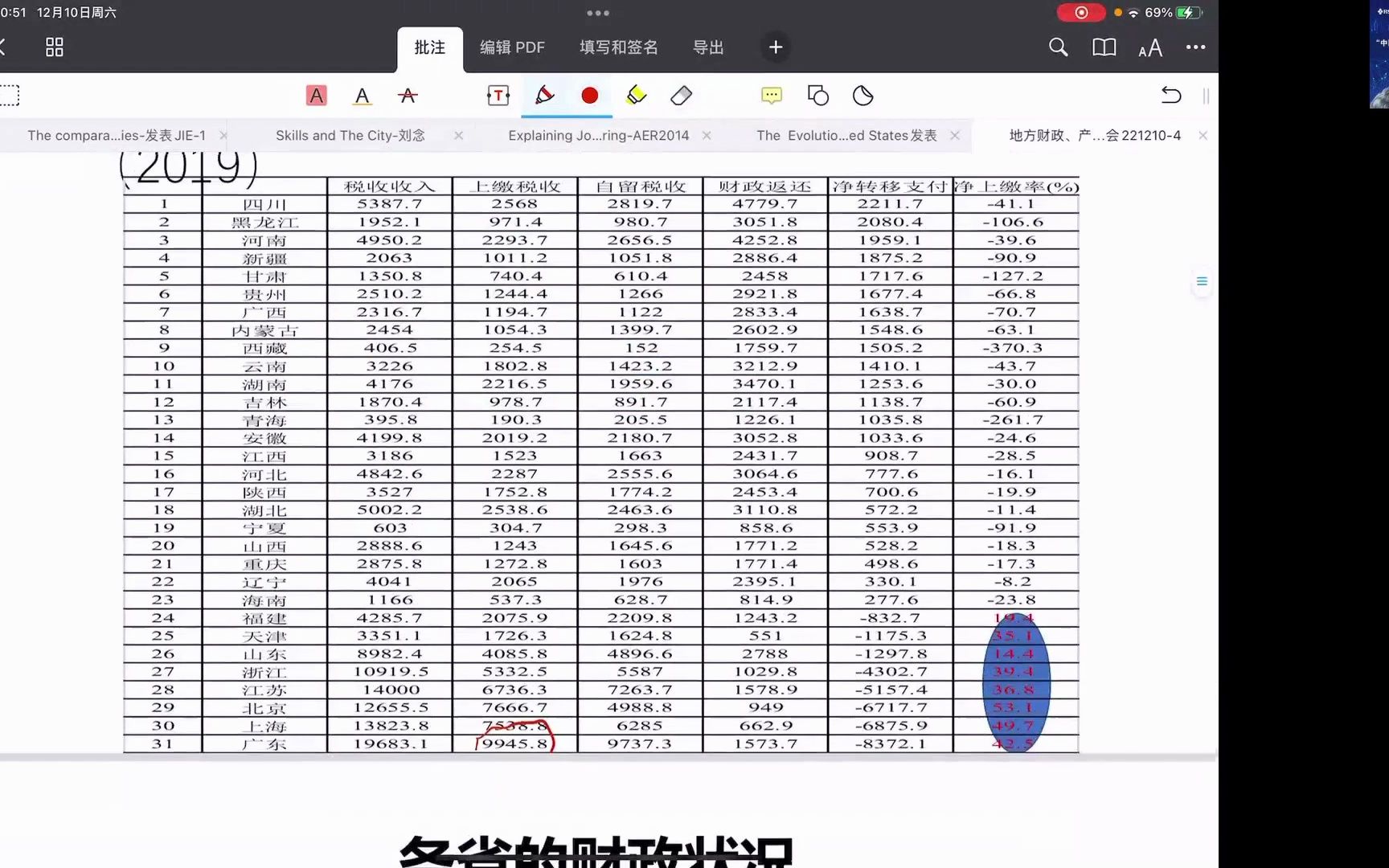Screen dimensions: 1389x868
Task: Select the rectangular selection tool
Action: pyautogui.click(x=9, y=96)
